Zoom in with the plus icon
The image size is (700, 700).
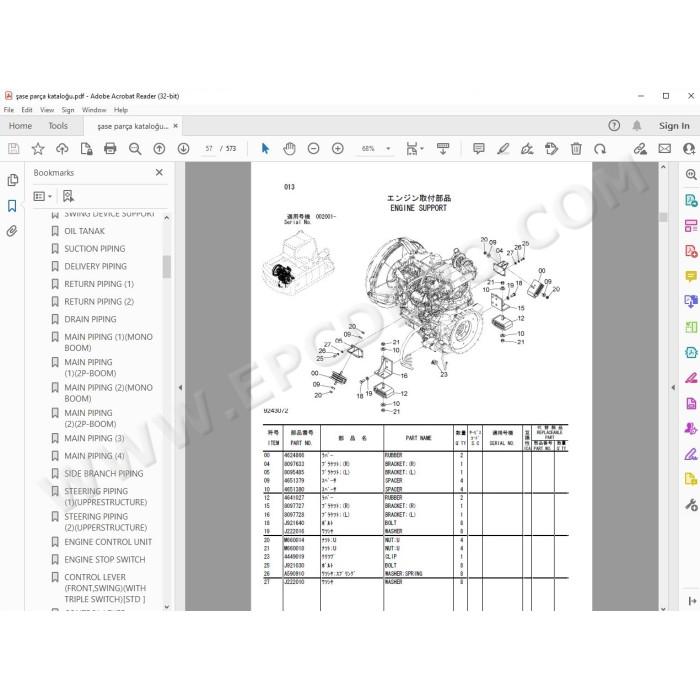click(x=338, y=149)
